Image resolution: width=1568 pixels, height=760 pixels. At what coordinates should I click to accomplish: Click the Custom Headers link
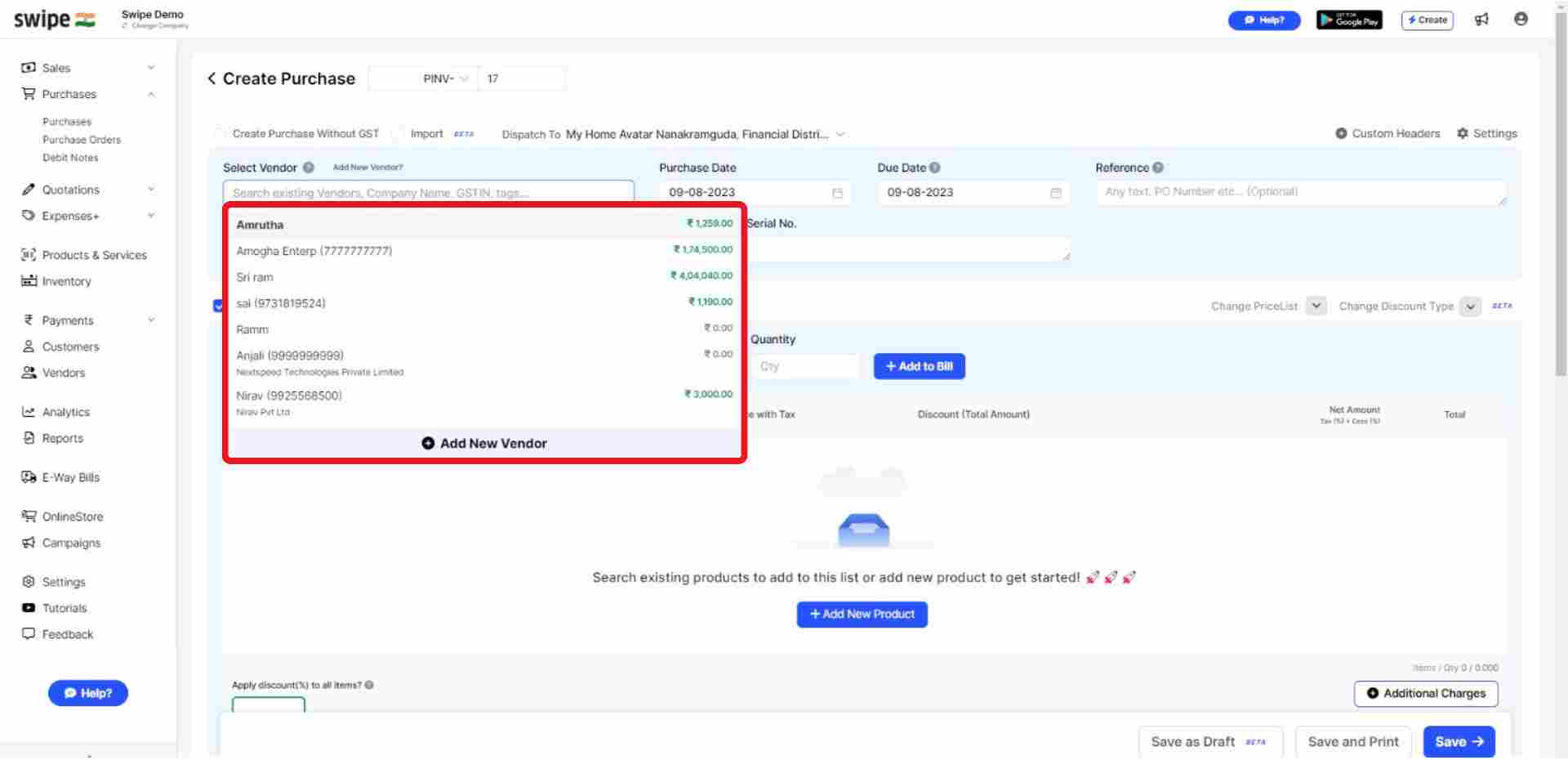tap(1388, 133)
